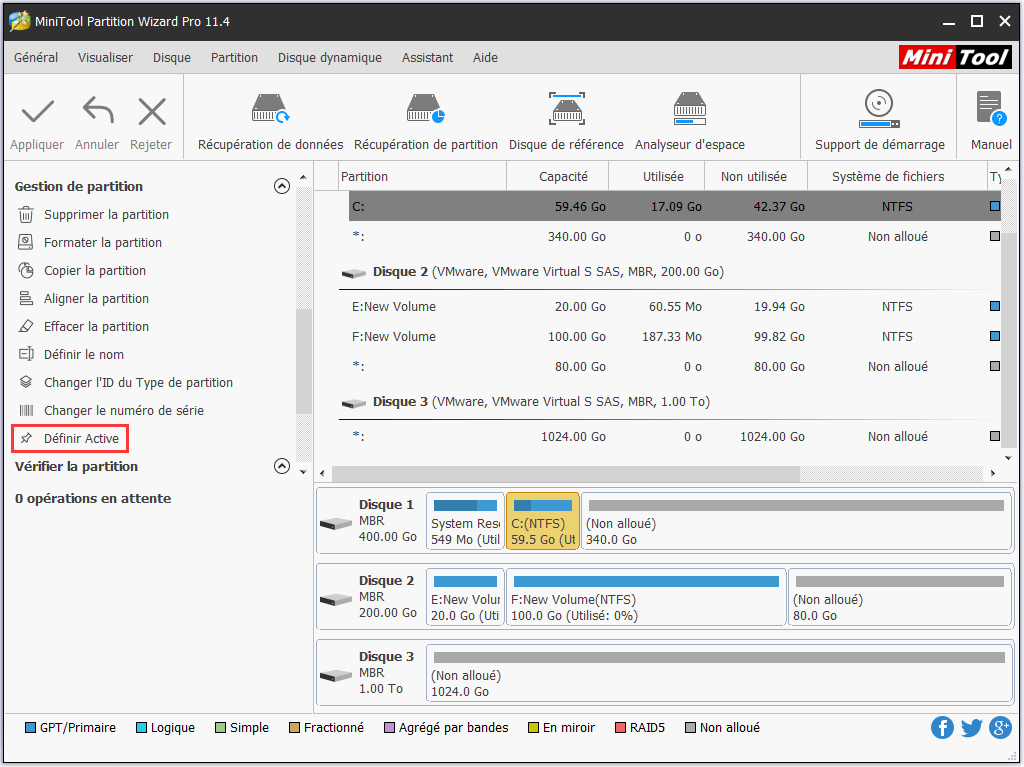
Task: Sort by Capacité column header
Action: coord(558,176)
